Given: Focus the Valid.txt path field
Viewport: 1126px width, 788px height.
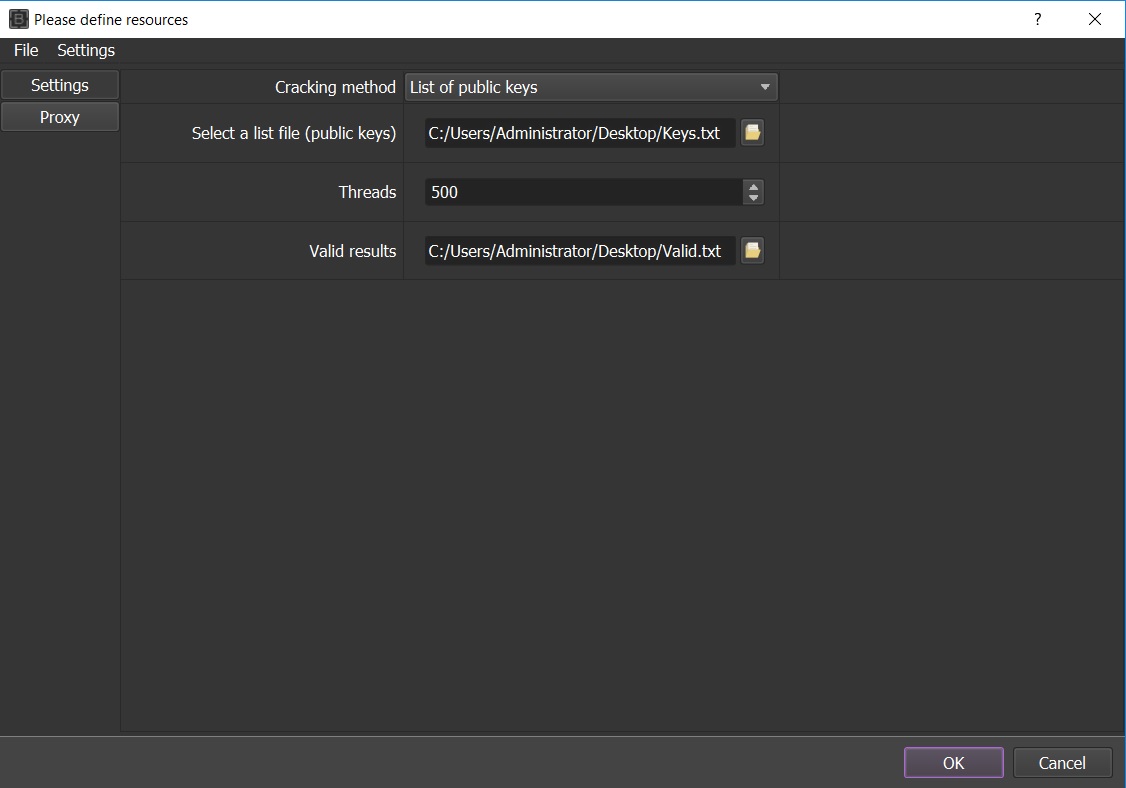Looking at the screenshot, I should (x=580, y=251).
